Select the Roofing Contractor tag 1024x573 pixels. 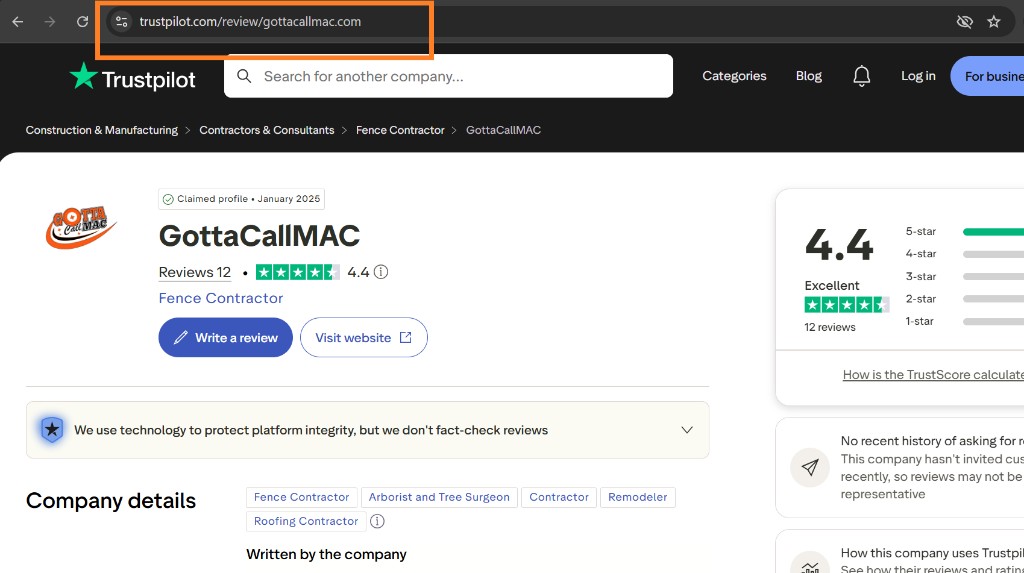306,521
